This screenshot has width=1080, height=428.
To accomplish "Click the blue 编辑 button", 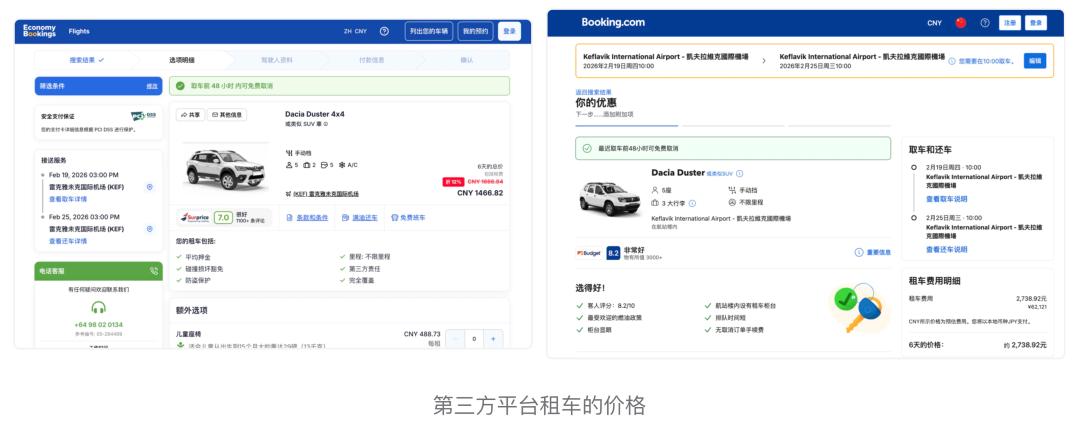I will click(x=1035, y=61).
